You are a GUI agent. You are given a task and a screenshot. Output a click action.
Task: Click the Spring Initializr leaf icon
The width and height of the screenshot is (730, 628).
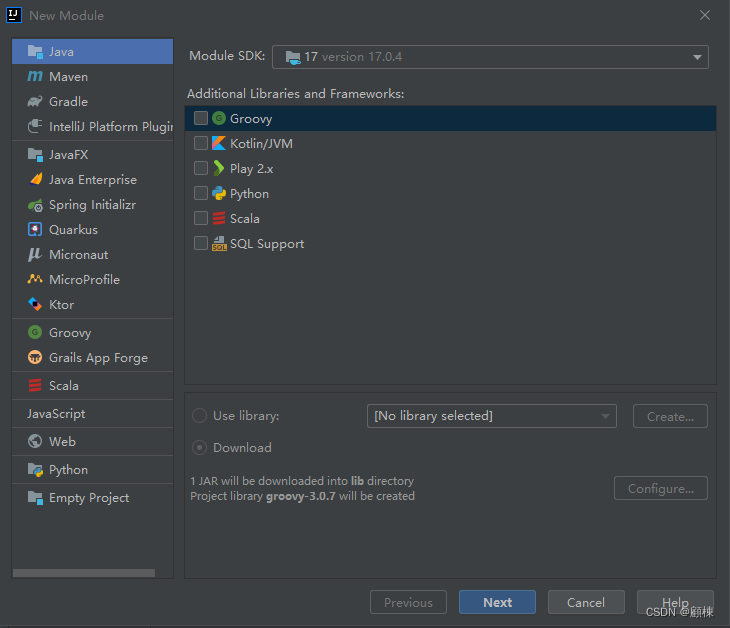(x=35, y=205)
